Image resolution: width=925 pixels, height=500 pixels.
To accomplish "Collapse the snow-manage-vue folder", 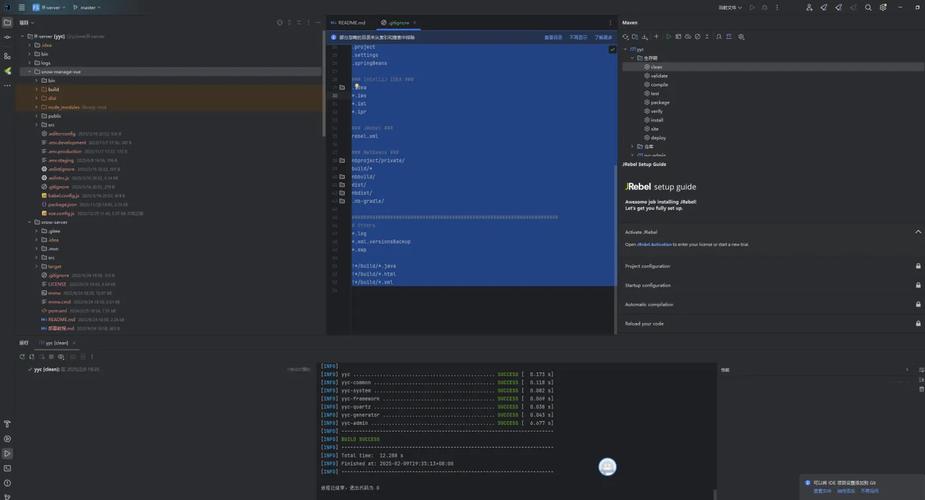I will 29,72.
